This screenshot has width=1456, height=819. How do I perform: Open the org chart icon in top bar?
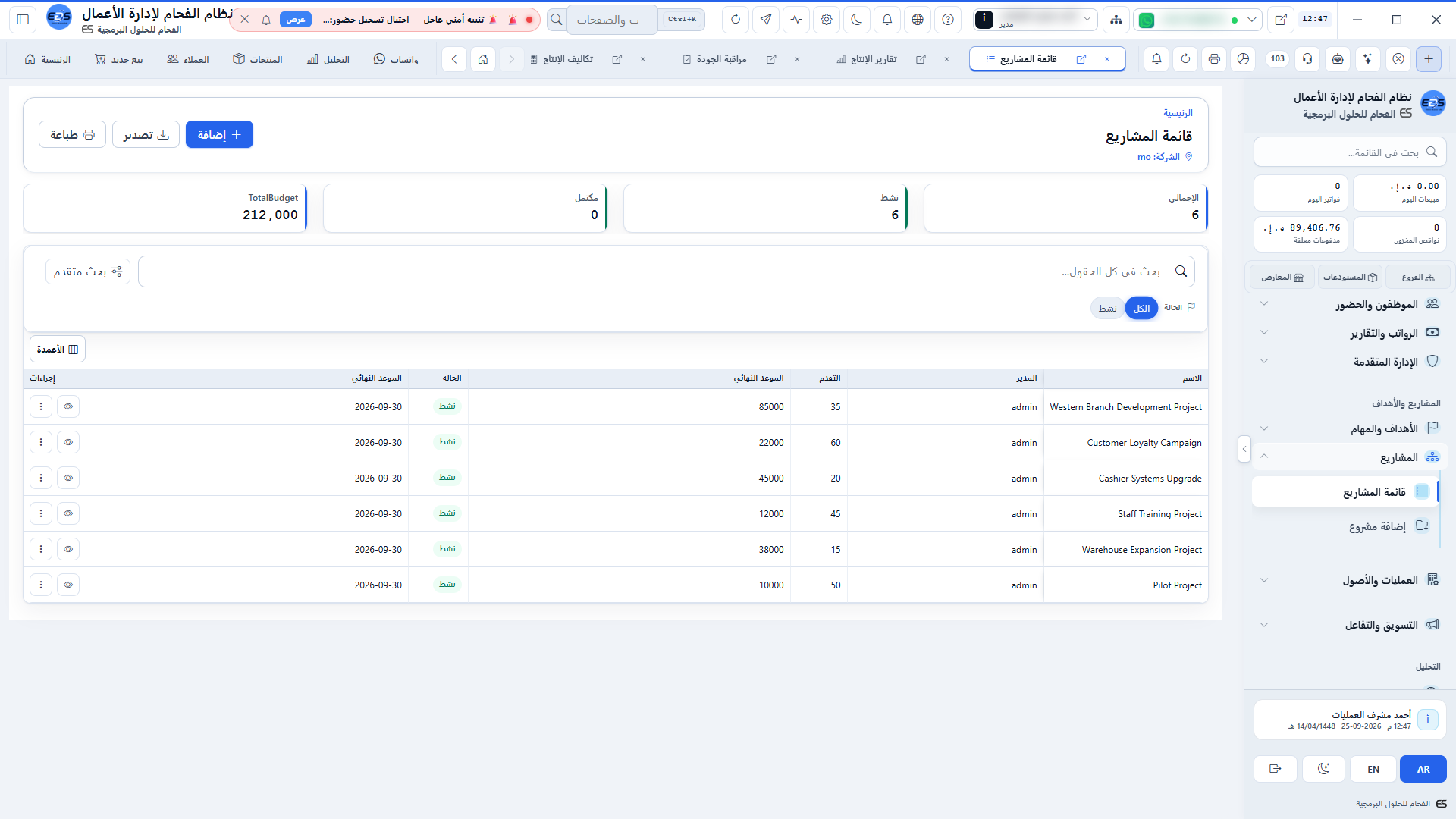1116,20
